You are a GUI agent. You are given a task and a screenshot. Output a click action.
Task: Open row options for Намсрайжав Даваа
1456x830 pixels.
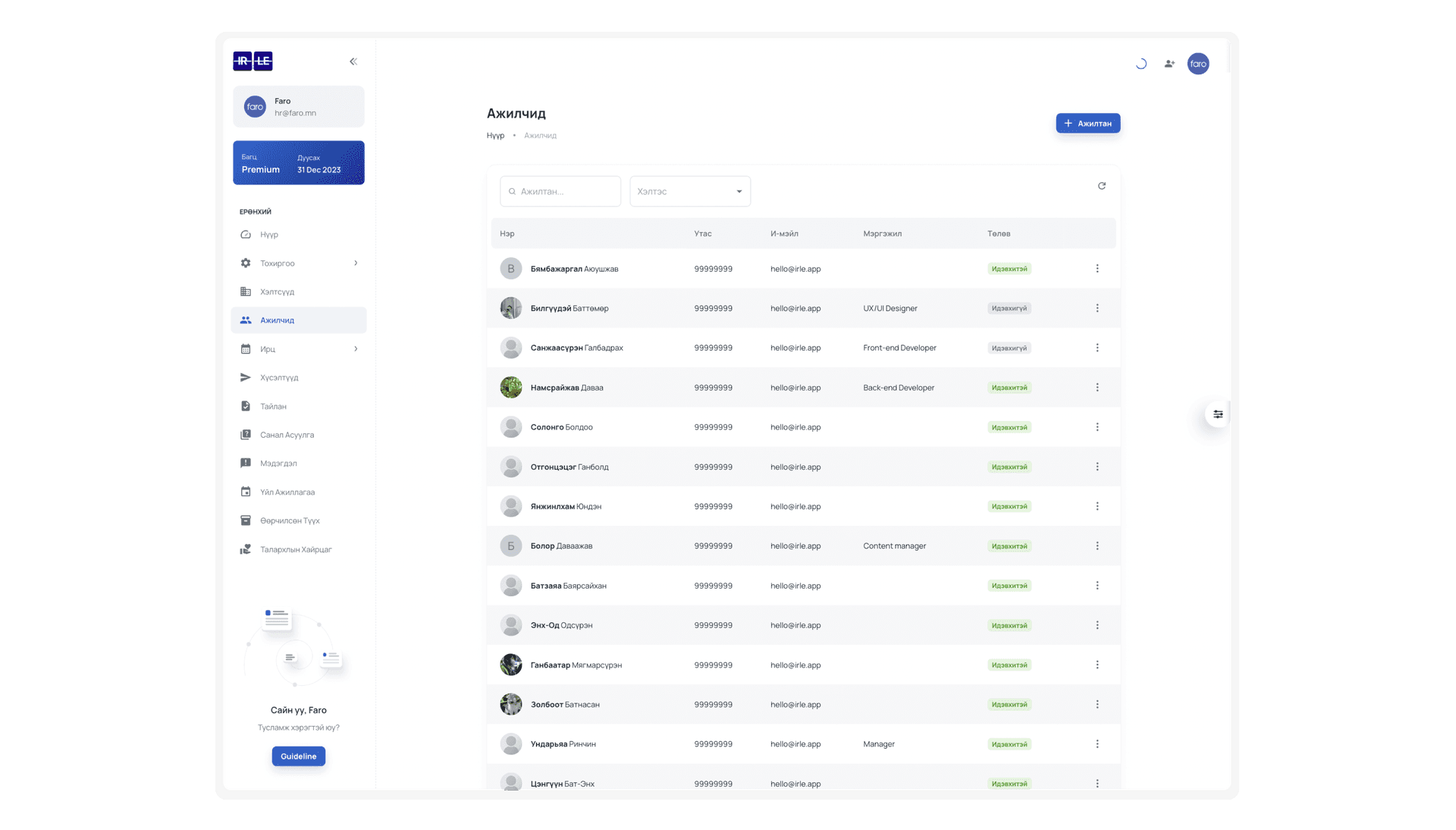pos(1097,387)
